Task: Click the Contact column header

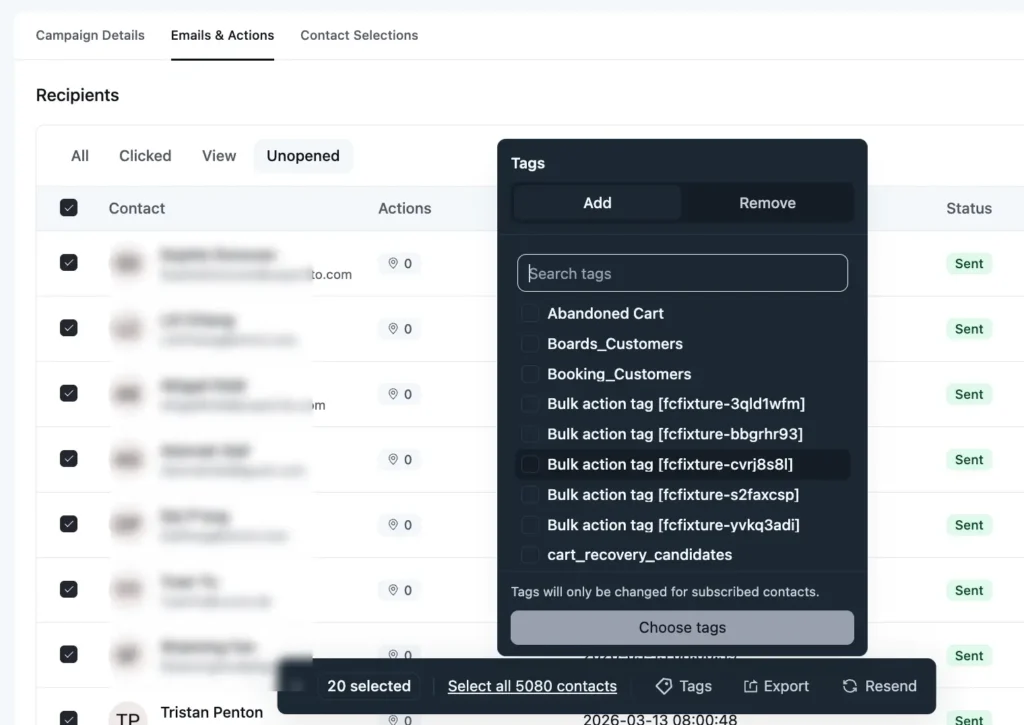Action: (136, 208)
